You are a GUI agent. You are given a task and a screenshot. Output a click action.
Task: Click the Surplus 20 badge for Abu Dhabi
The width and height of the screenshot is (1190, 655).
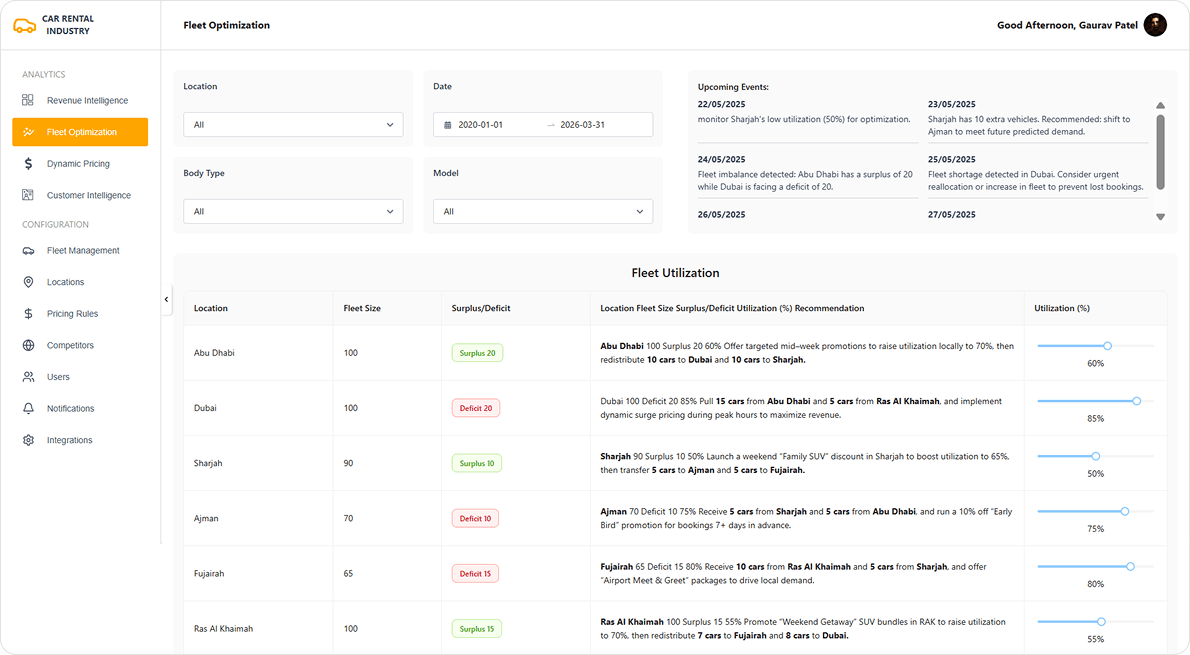(x=477, y=353)
